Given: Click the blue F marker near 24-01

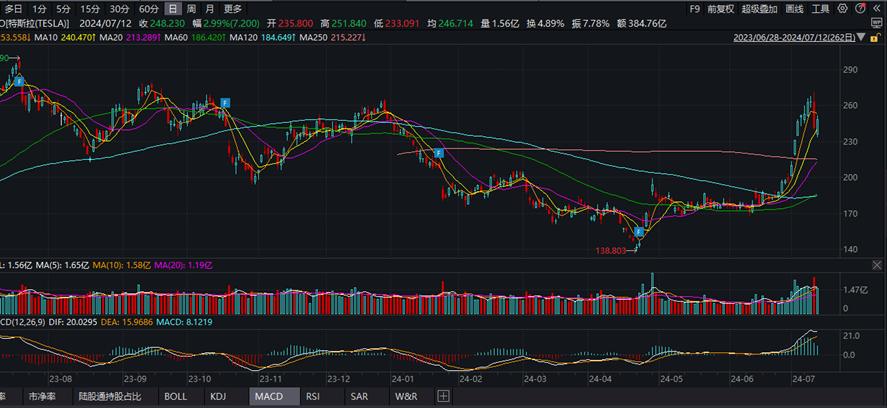Looking at the screenshot, I should tap(439, 153).
